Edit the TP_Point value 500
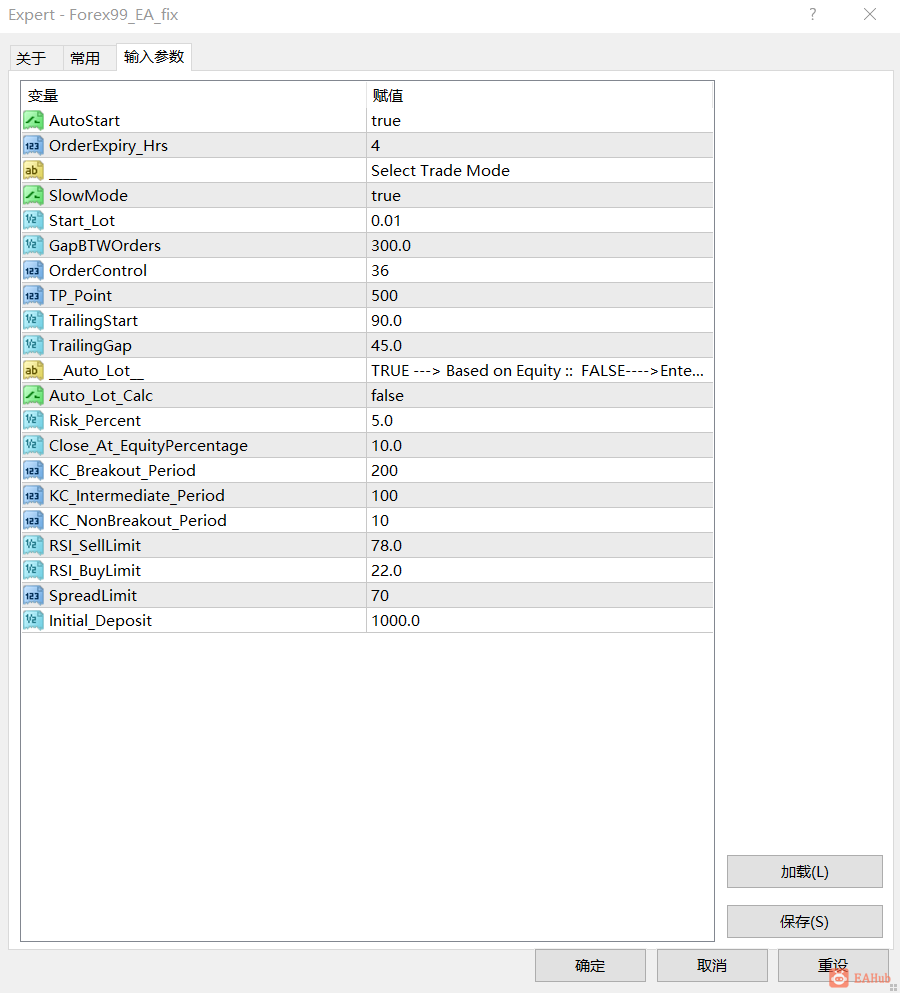The height and width of the screenshot is (993, 900). 540,296
